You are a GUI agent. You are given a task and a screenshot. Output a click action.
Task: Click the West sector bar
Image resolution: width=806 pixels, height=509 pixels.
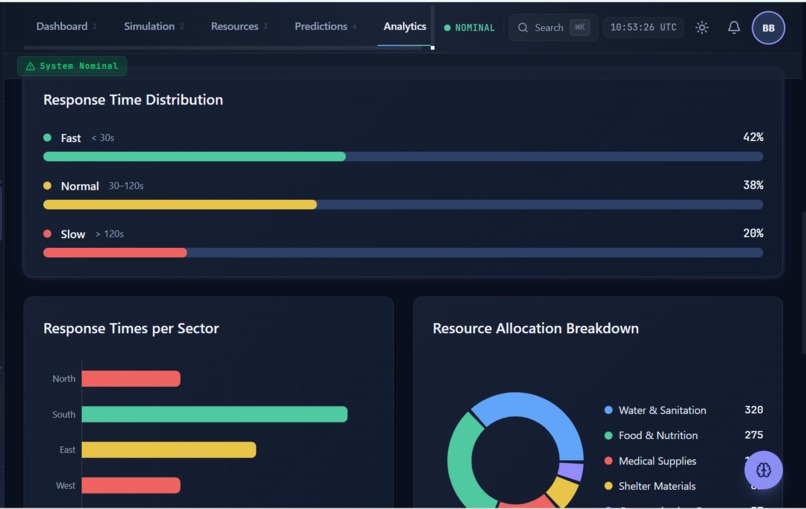click(x=131, y=485)
